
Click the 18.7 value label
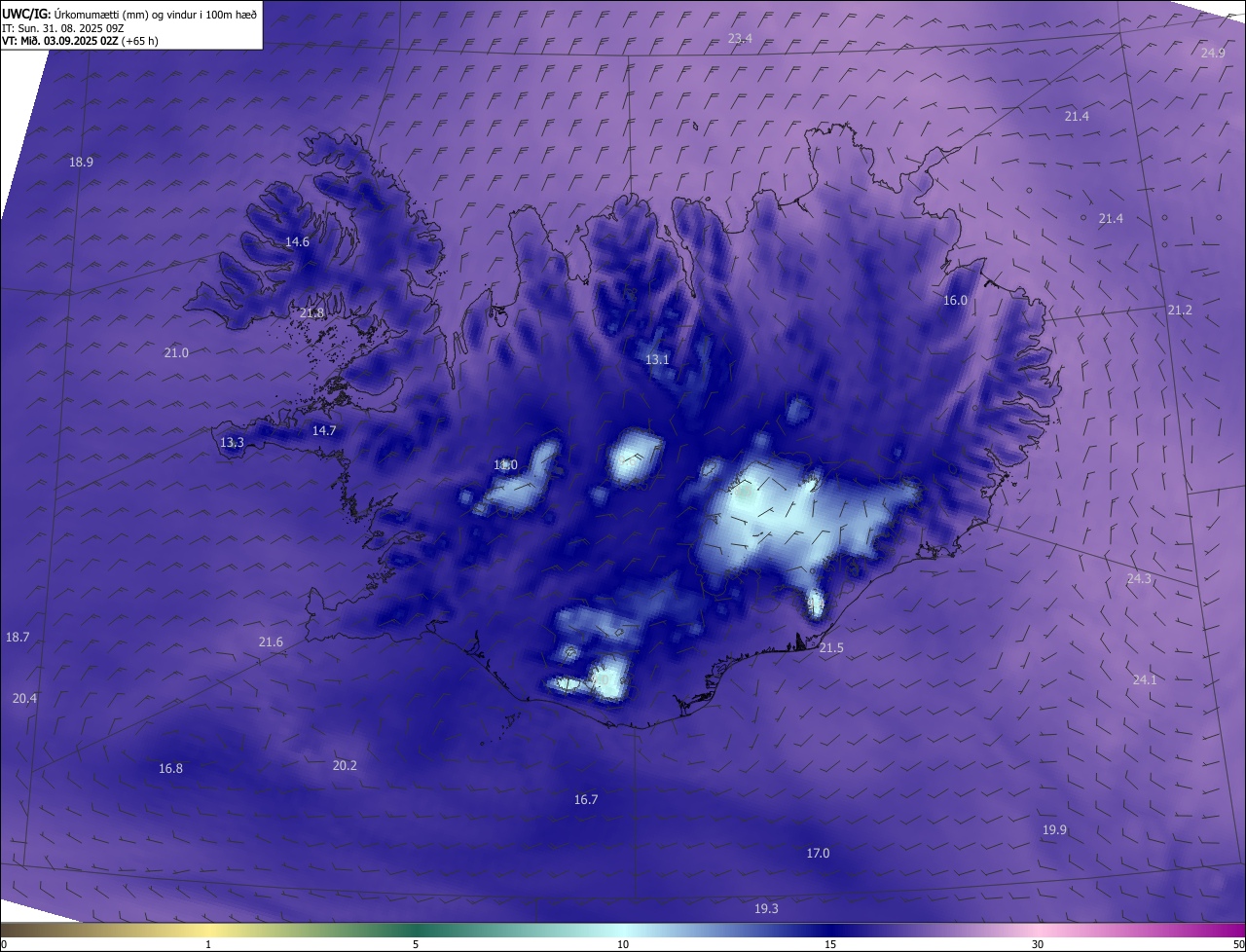click(x=18, y=637)
